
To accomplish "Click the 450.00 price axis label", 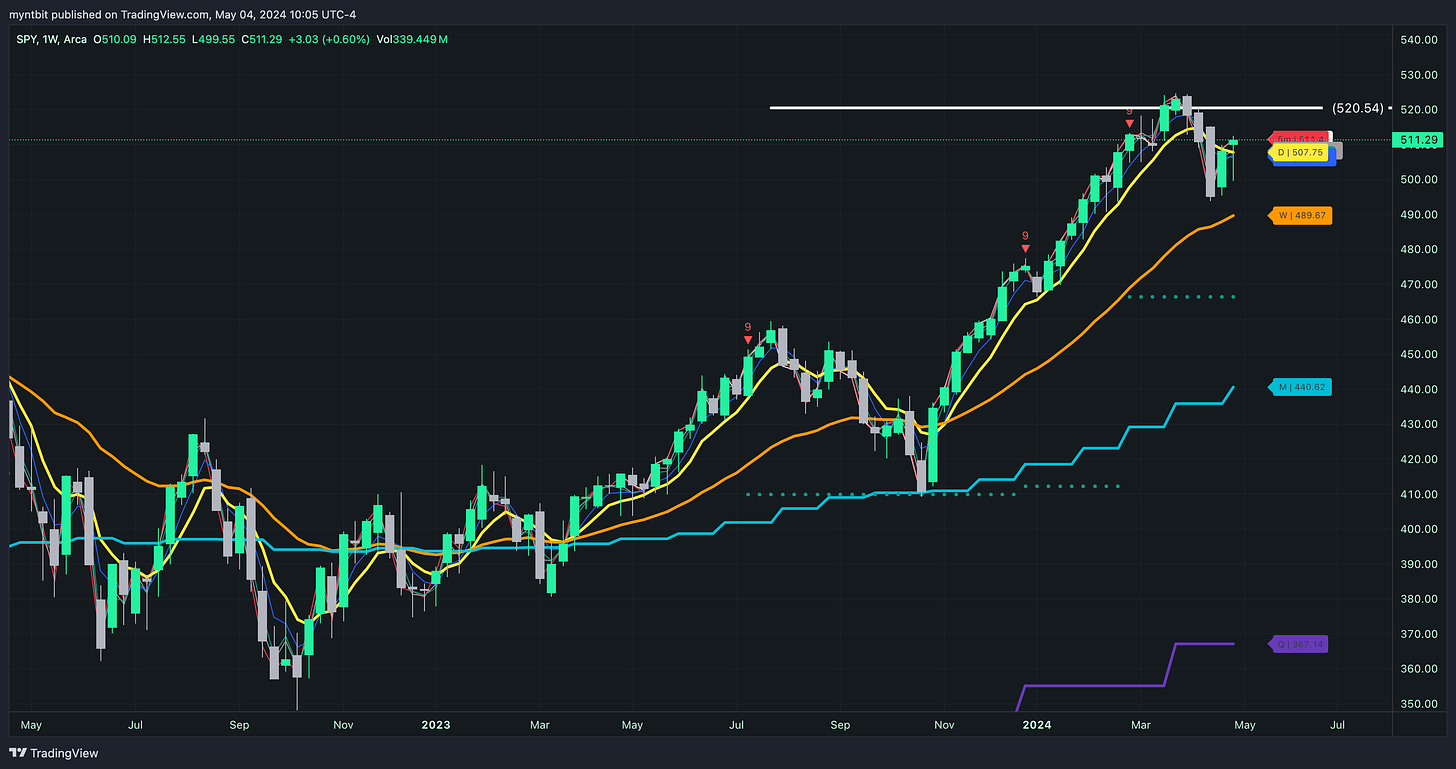I will click(1418, 355).
